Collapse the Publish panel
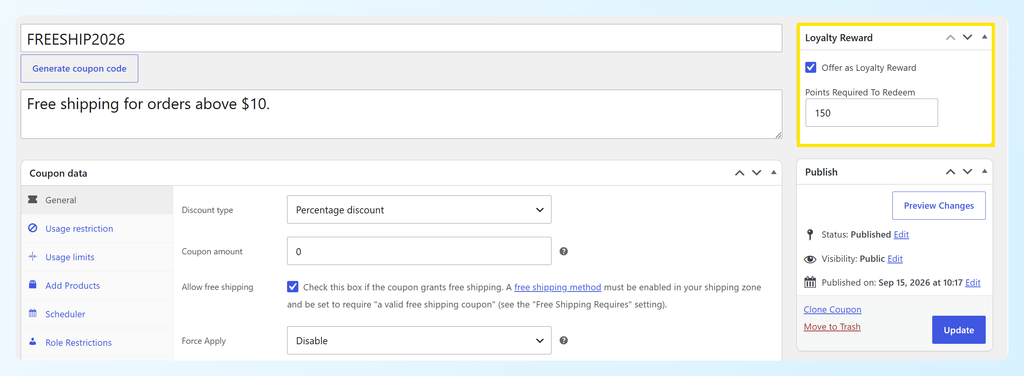This screenshot has height=376, width=1024. click(984, 172)
